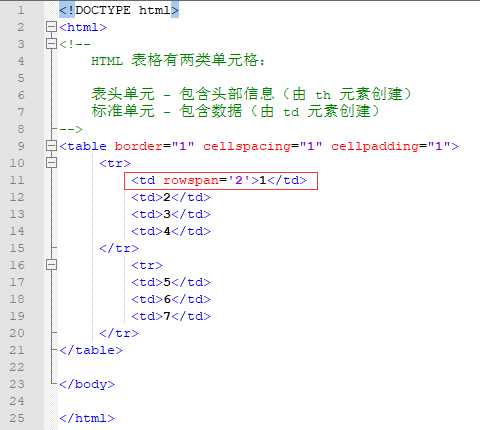
Task: Click the opening <html> tag
Action: coord(83,27)
